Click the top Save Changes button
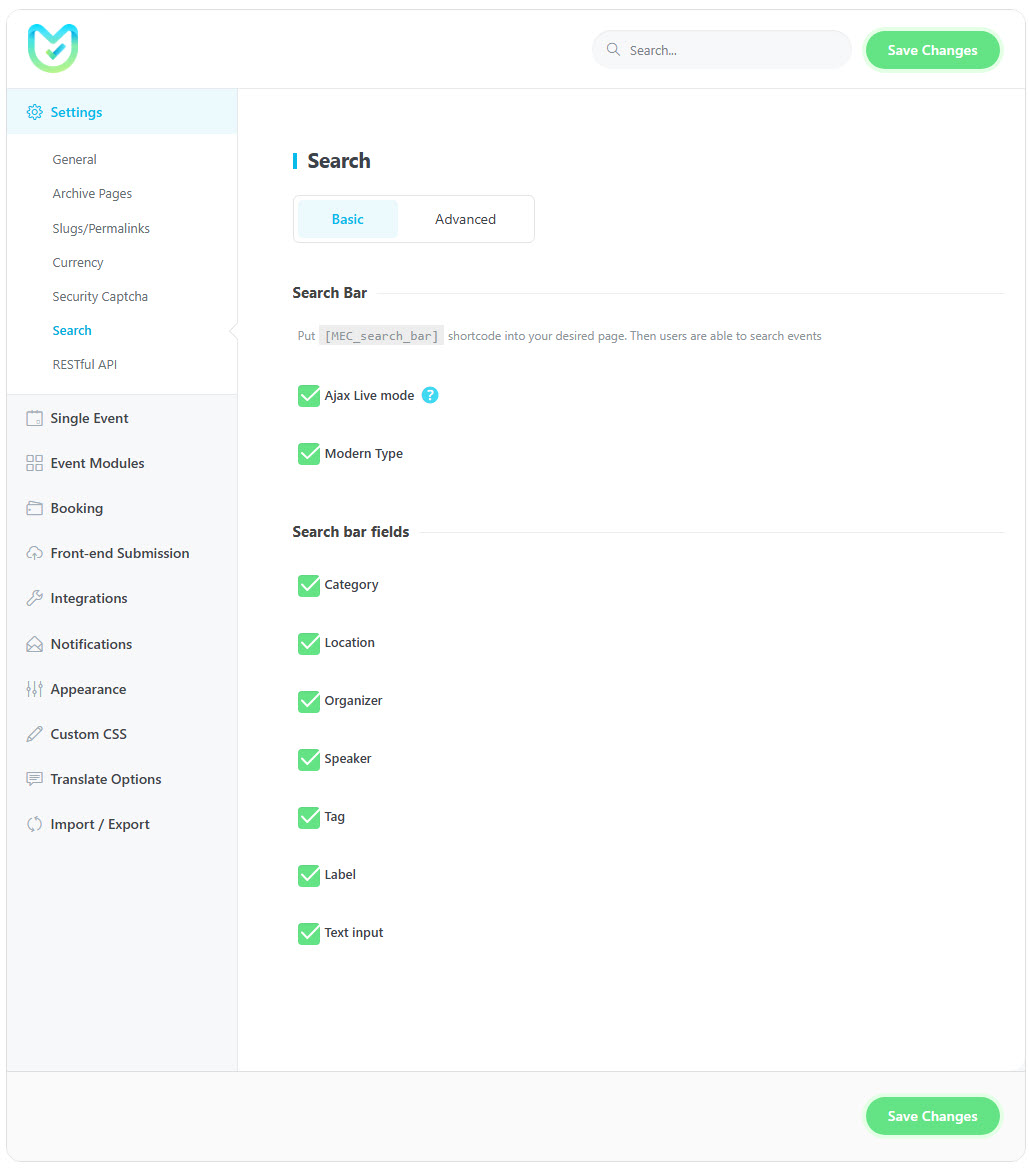 (x=932, y=50)
